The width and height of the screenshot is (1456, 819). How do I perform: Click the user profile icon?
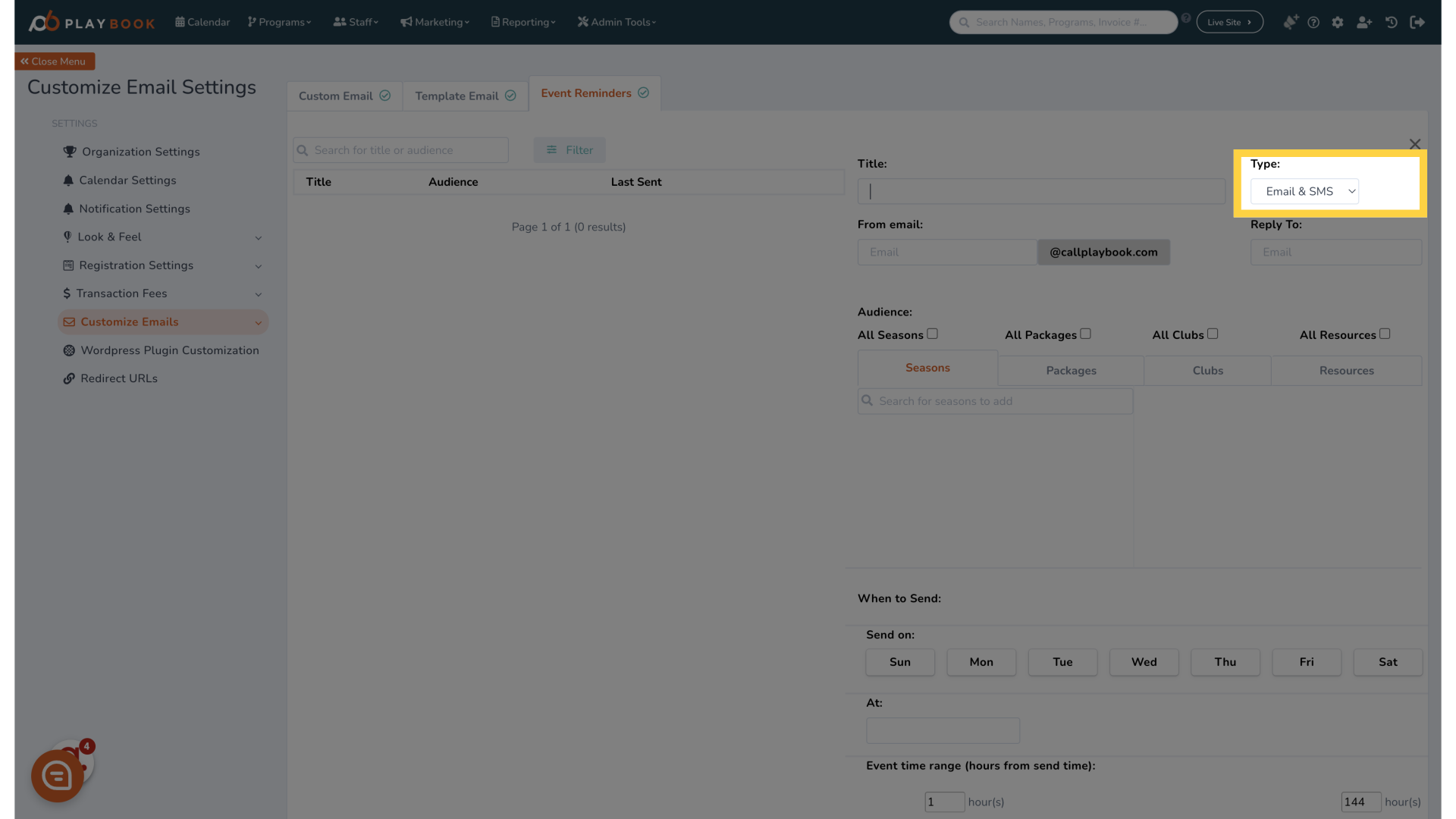pos(1364,22)
